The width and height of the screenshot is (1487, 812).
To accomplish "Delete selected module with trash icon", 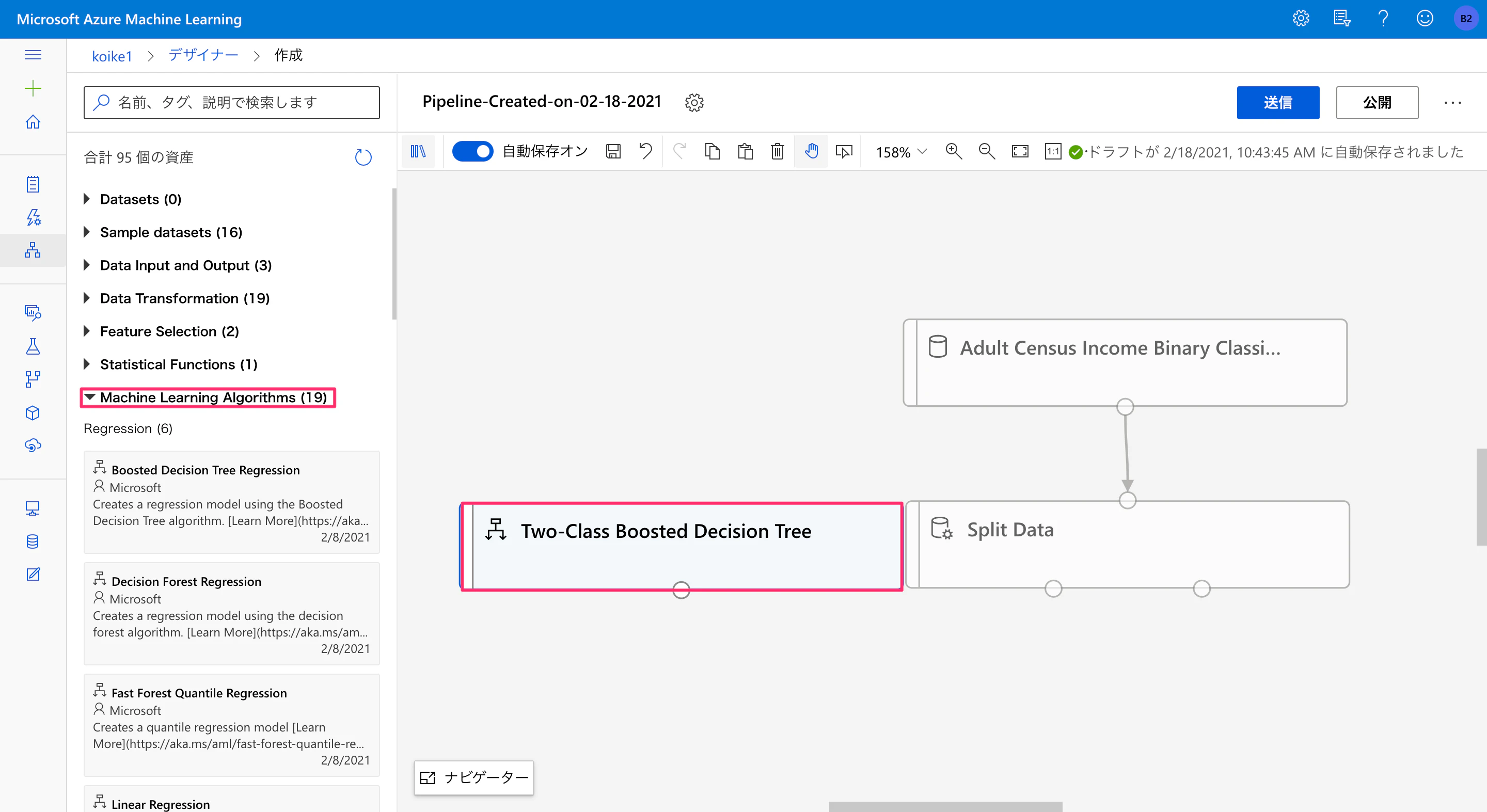I will pyautogui.click(x=778, y=152).
